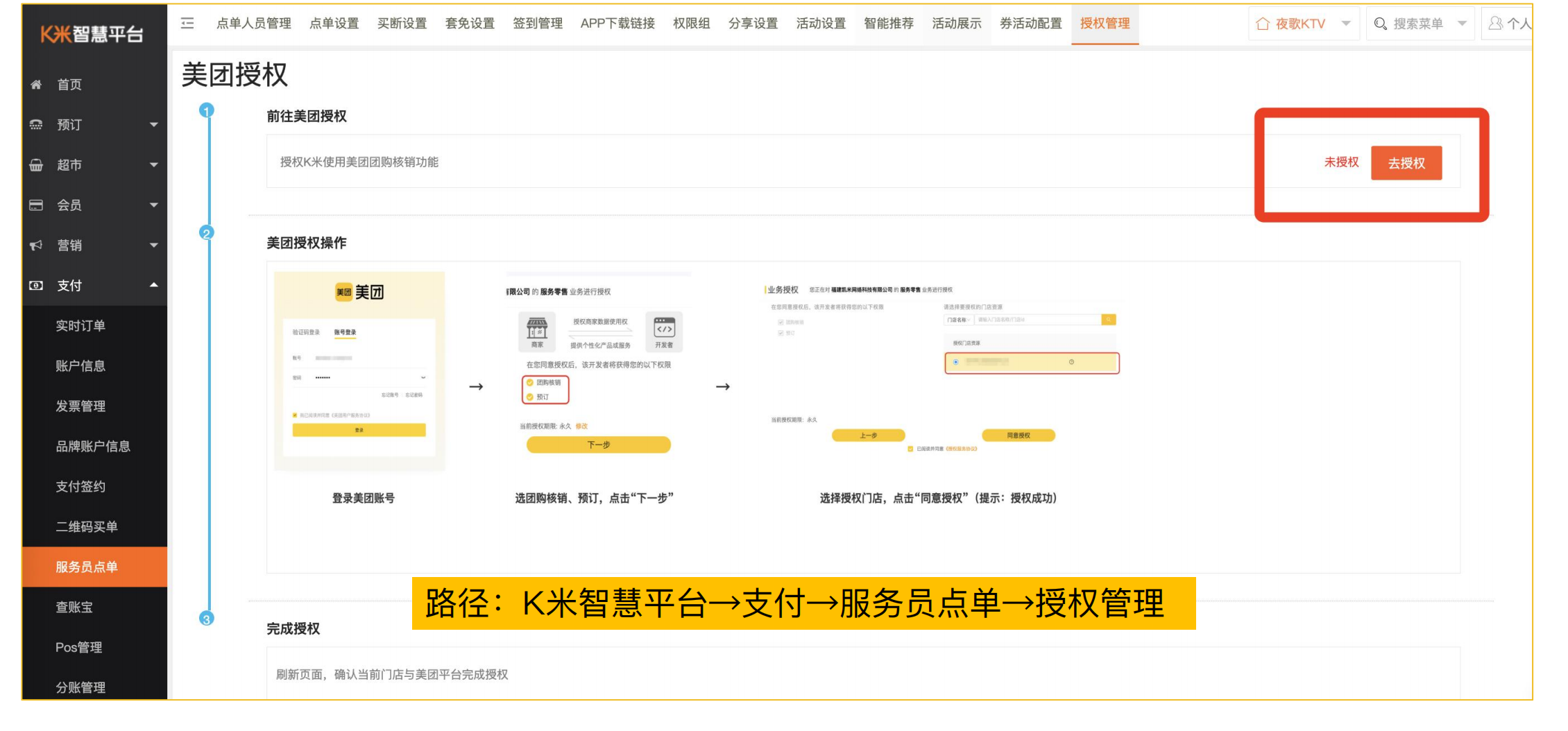
Task: Click the 美团授权 page heading
Action: (235, 75)
